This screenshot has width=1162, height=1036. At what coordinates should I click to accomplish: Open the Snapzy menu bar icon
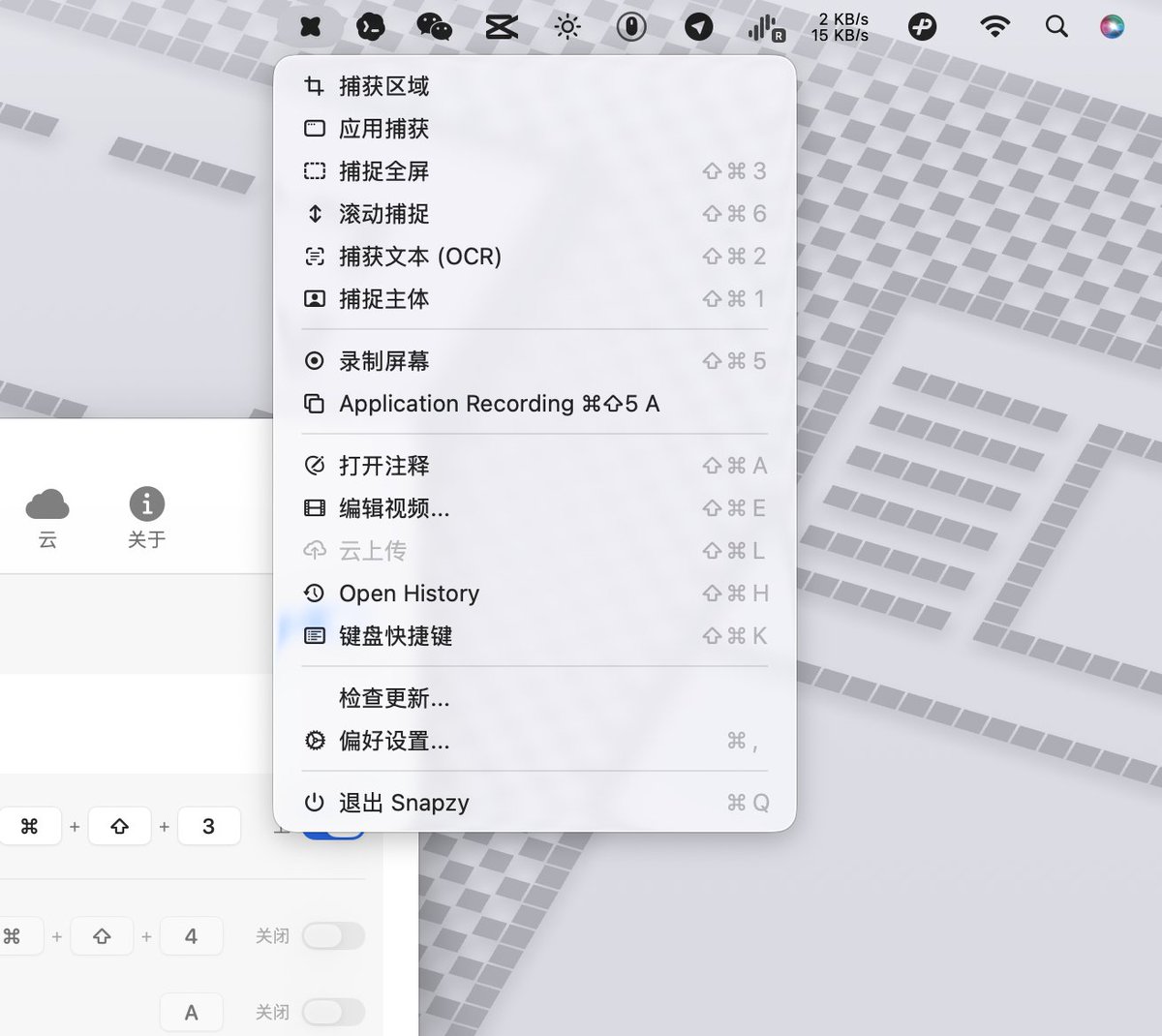click(x=310, y=26)
